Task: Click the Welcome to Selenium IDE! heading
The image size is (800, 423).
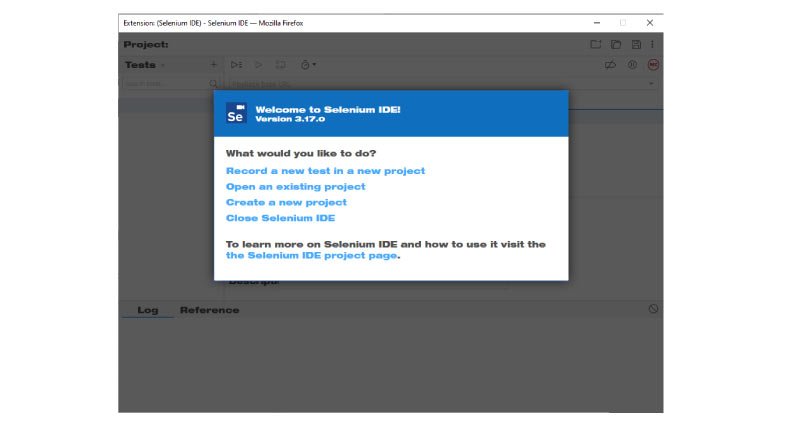Action: 328,109
